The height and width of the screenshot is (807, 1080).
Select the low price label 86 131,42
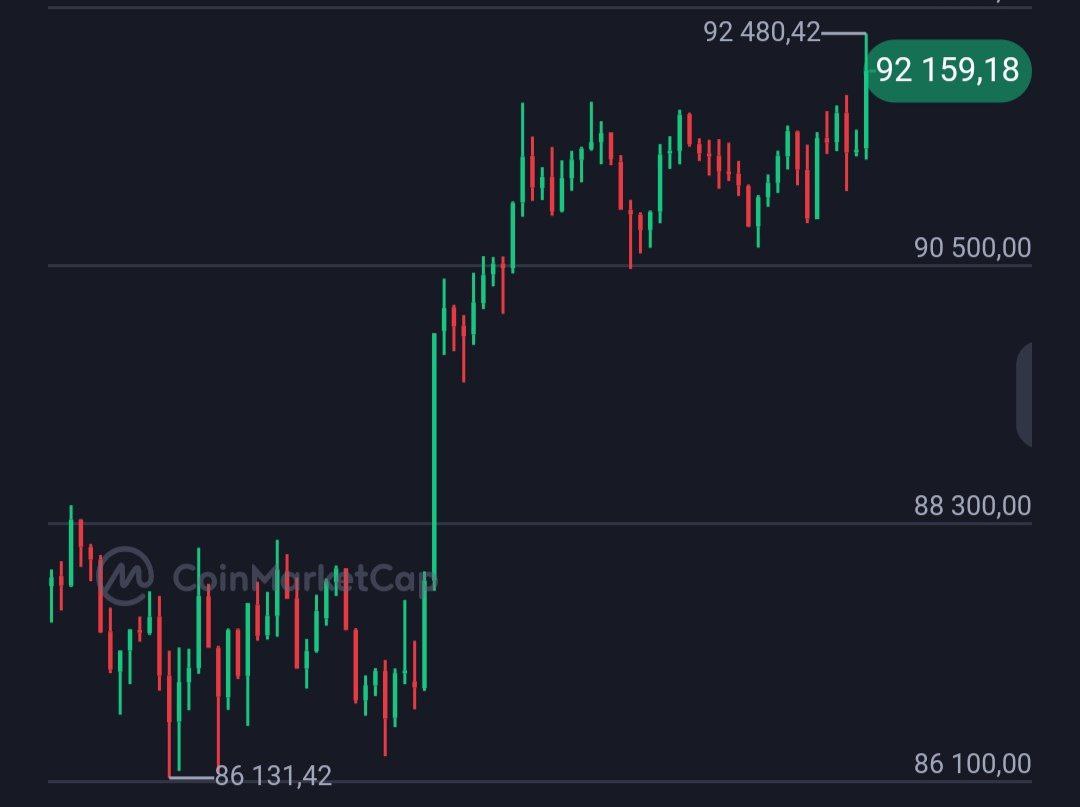coord(273,775)
